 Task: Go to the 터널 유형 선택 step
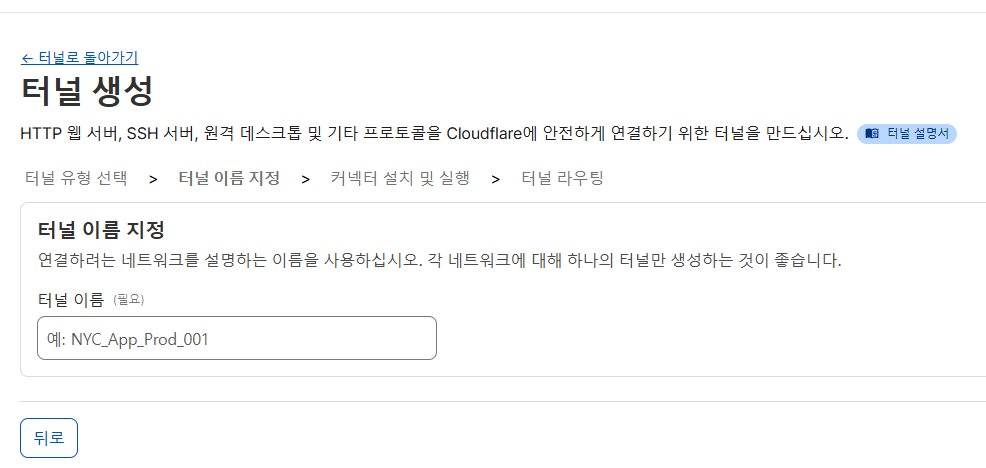(x=76, y=179)
